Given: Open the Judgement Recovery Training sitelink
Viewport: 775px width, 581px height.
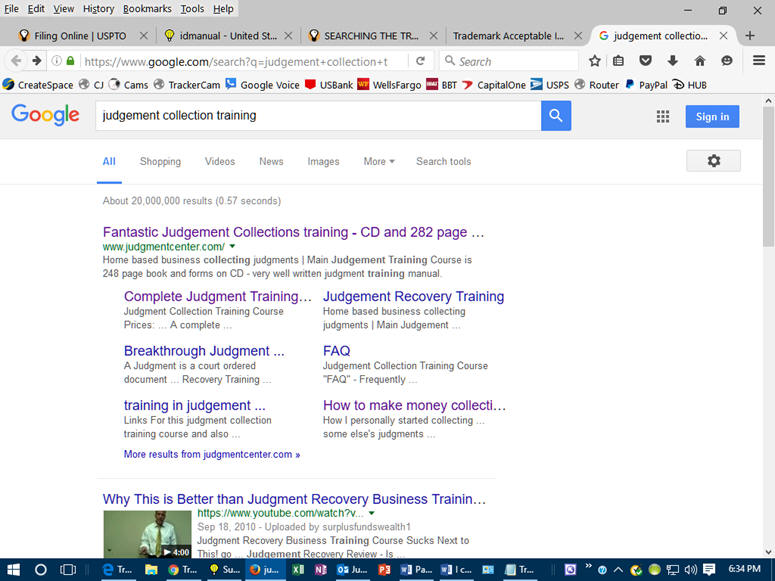Looking at the screenshot, I should pyautogui.click(x=413, y=296).
